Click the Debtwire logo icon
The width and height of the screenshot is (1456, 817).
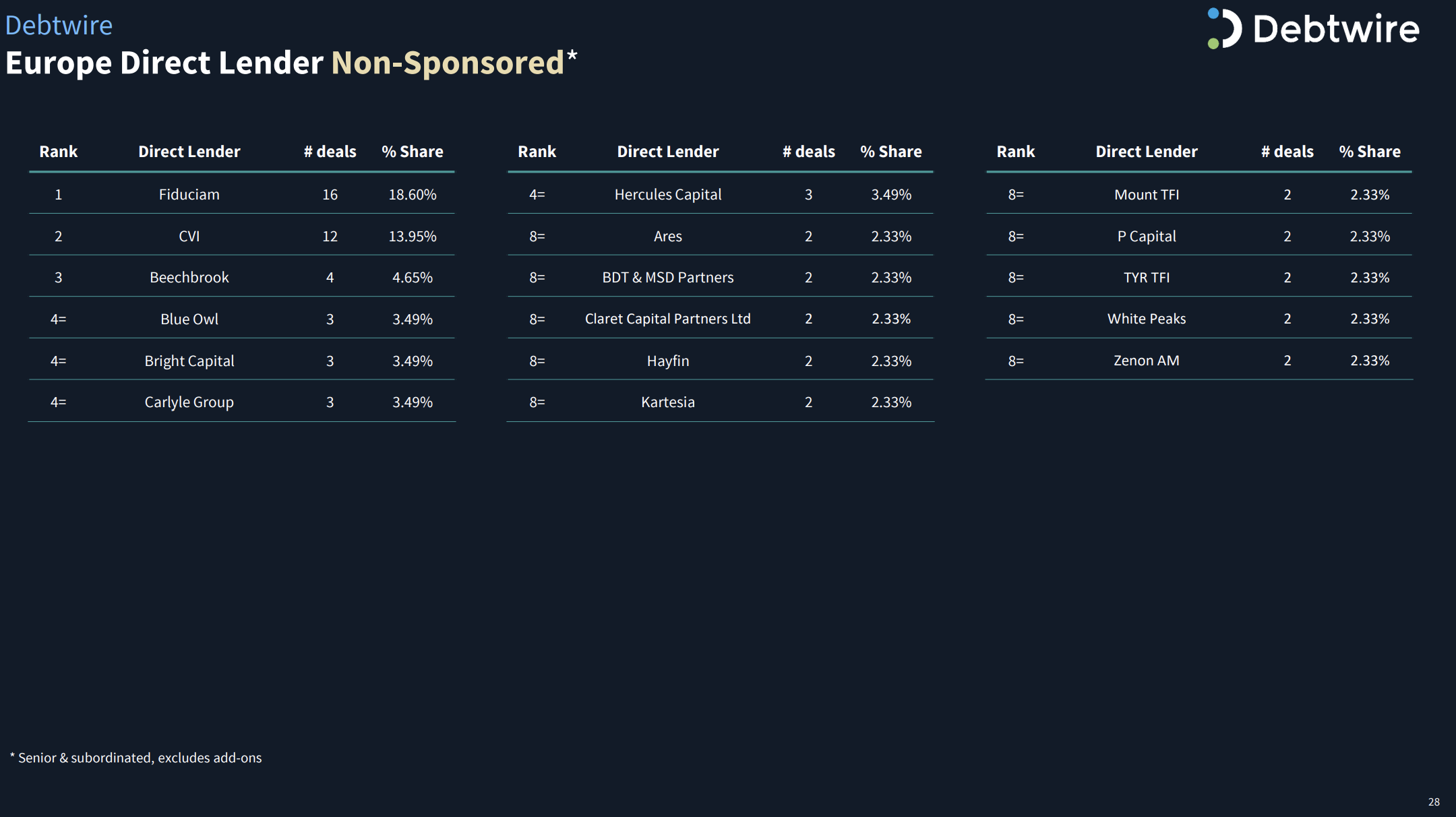click(x=1224, y=28)
